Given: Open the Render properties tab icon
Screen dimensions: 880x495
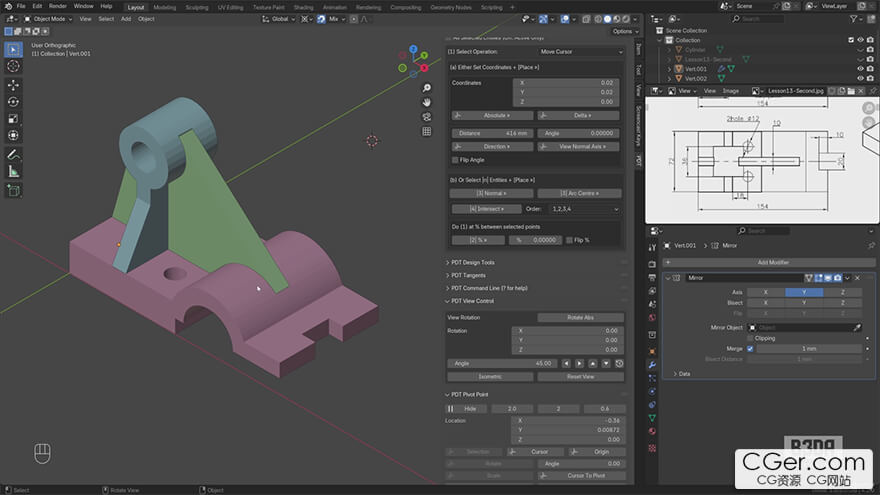Looking at the screenshot, I should pyautogui.click(x=652, y=264).
